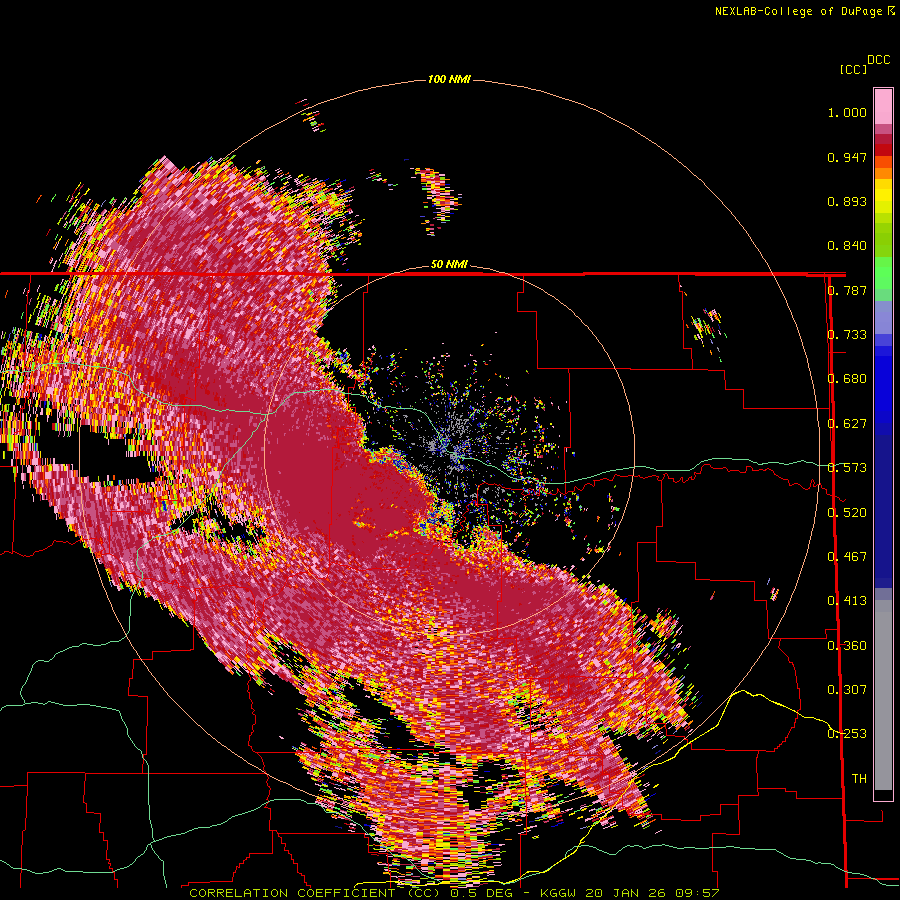Click the yellow color bar segment
The width and height of the screenshot is (900, 900).
tap(883, 197)
